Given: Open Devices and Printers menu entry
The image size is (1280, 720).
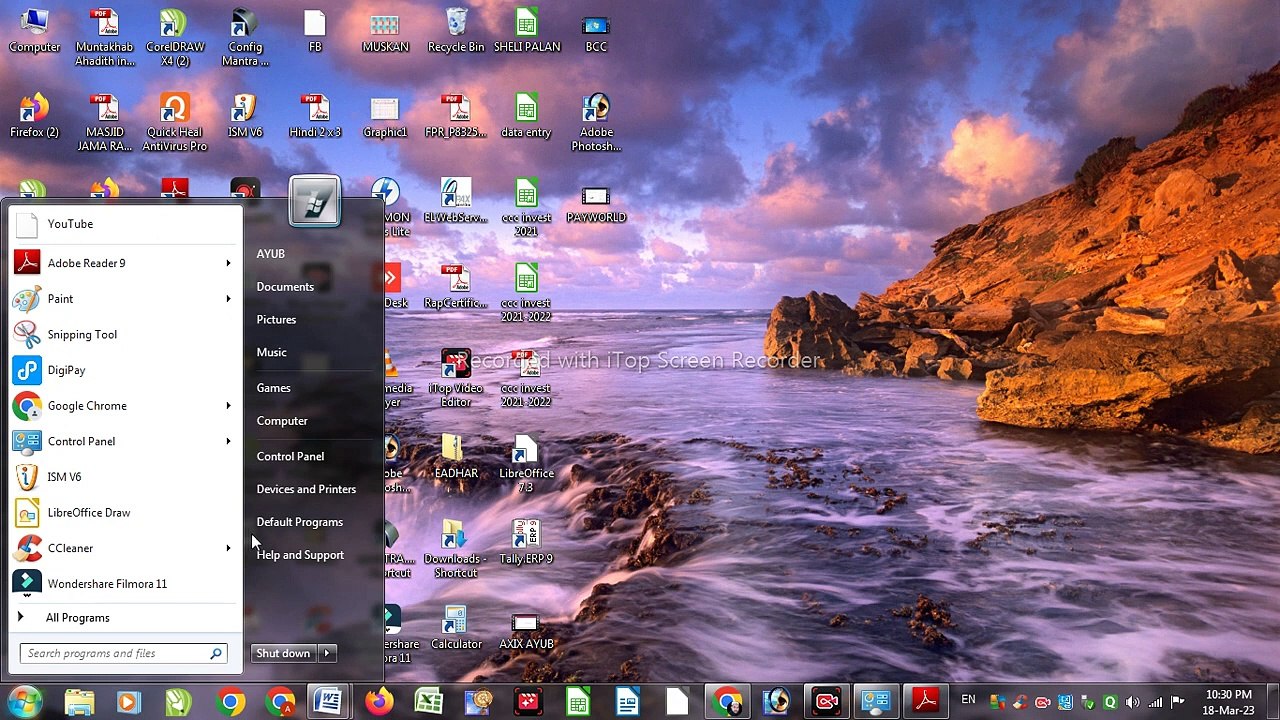Looking at the screenshot, I should coord(306,489).
